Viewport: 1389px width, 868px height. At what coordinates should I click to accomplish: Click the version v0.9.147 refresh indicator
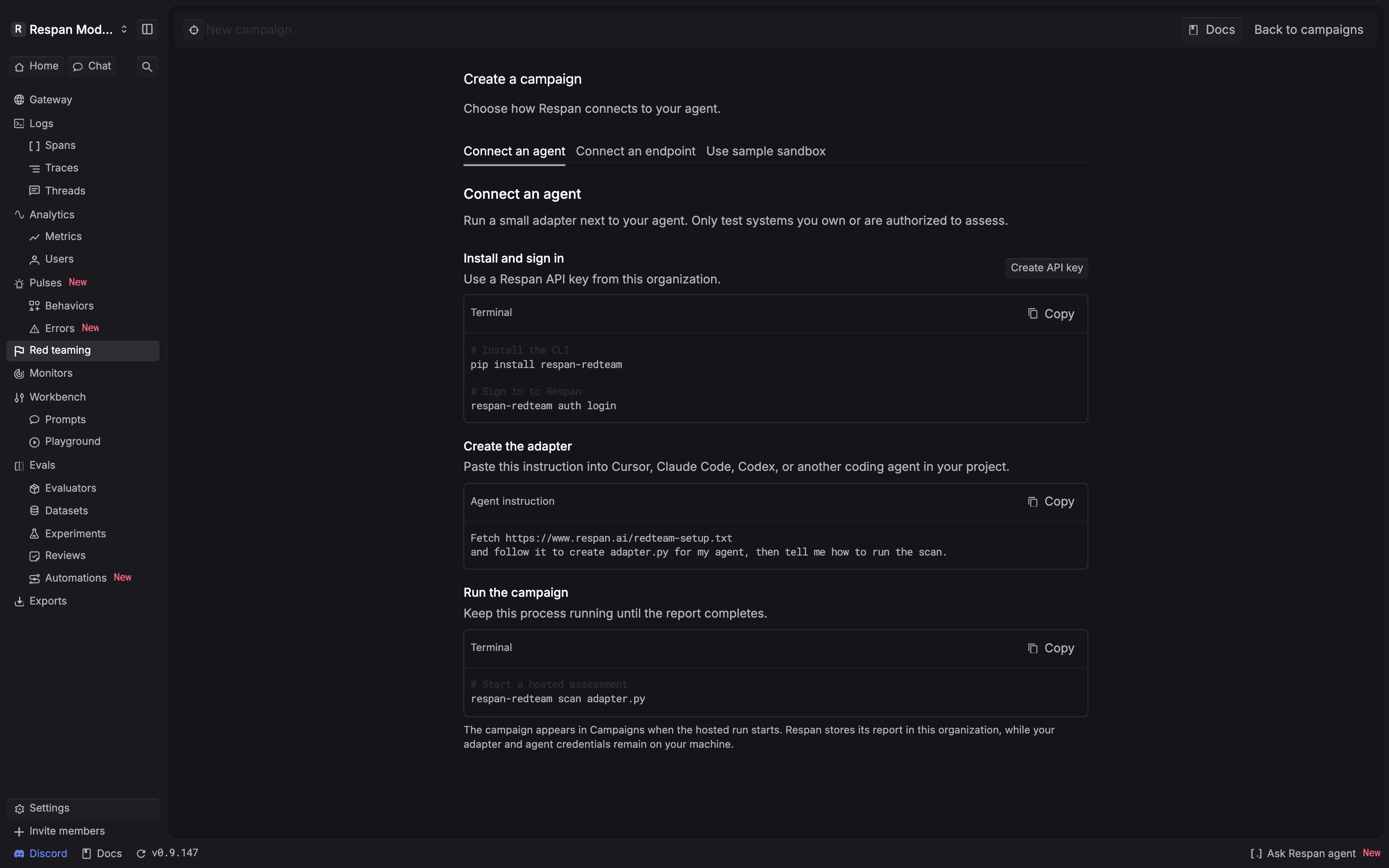167,854
